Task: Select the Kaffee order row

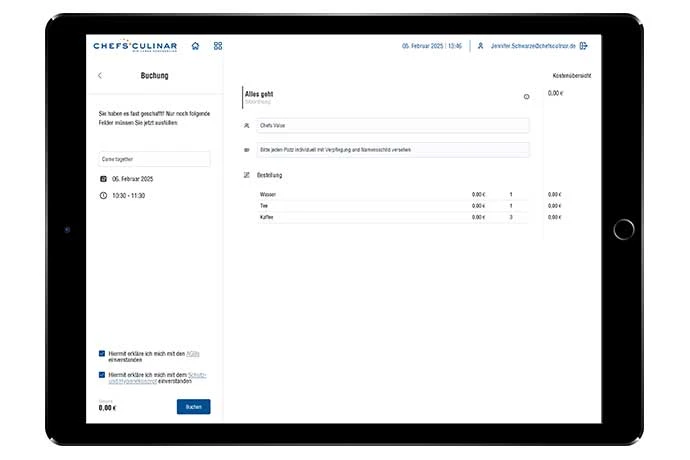Action: pos(390,217)
